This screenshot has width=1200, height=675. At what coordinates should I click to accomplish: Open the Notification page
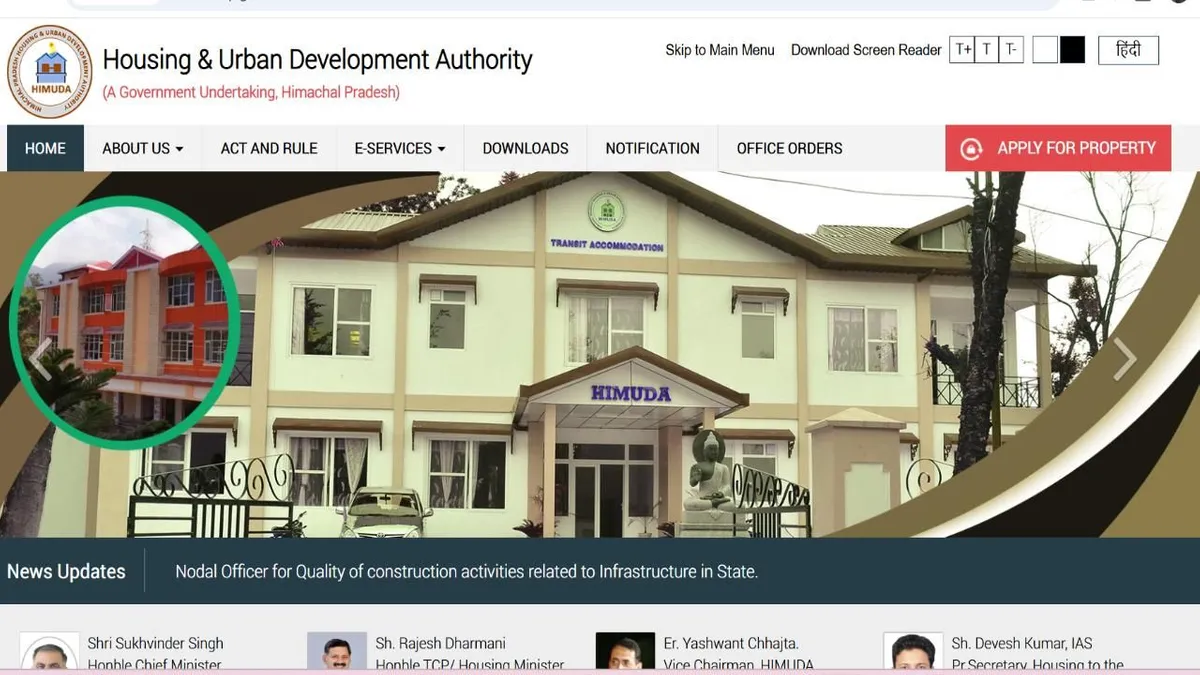click(x=652, y=148)
